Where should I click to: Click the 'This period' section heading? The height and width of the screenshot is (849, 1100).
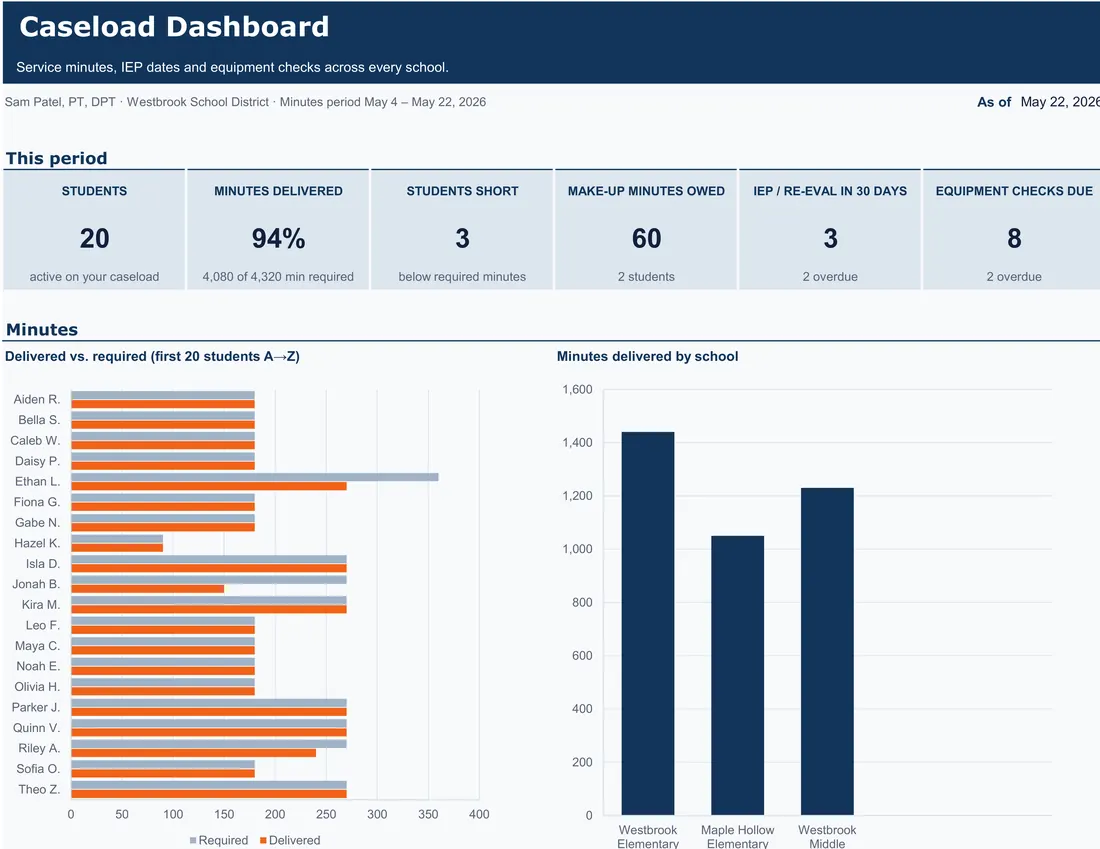coord(56,158)
